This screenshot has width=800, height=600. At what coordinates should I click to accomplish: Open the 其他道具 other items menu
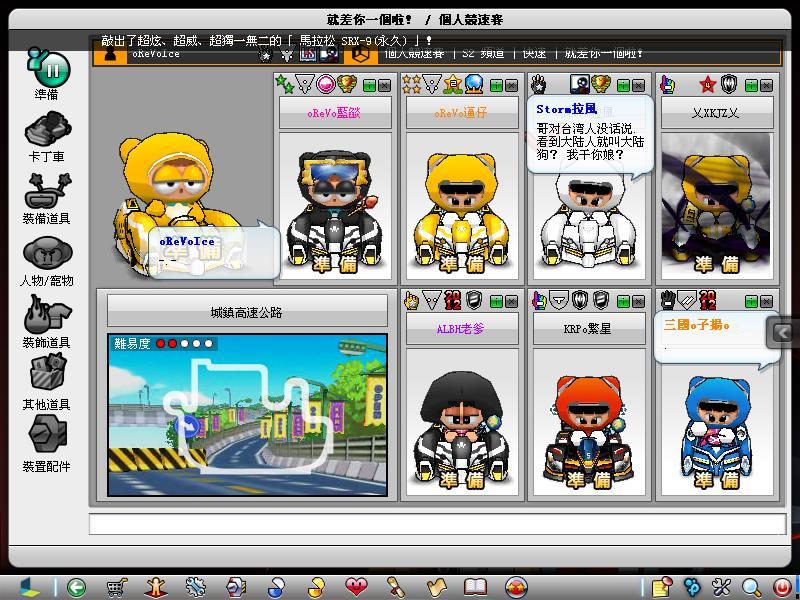point(47,373)
